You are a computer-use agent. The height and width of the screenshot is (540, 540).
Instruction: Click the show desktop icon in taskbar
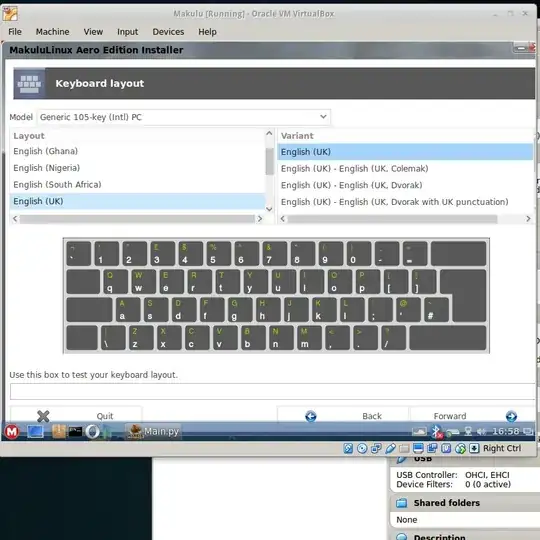click(35, 431)
